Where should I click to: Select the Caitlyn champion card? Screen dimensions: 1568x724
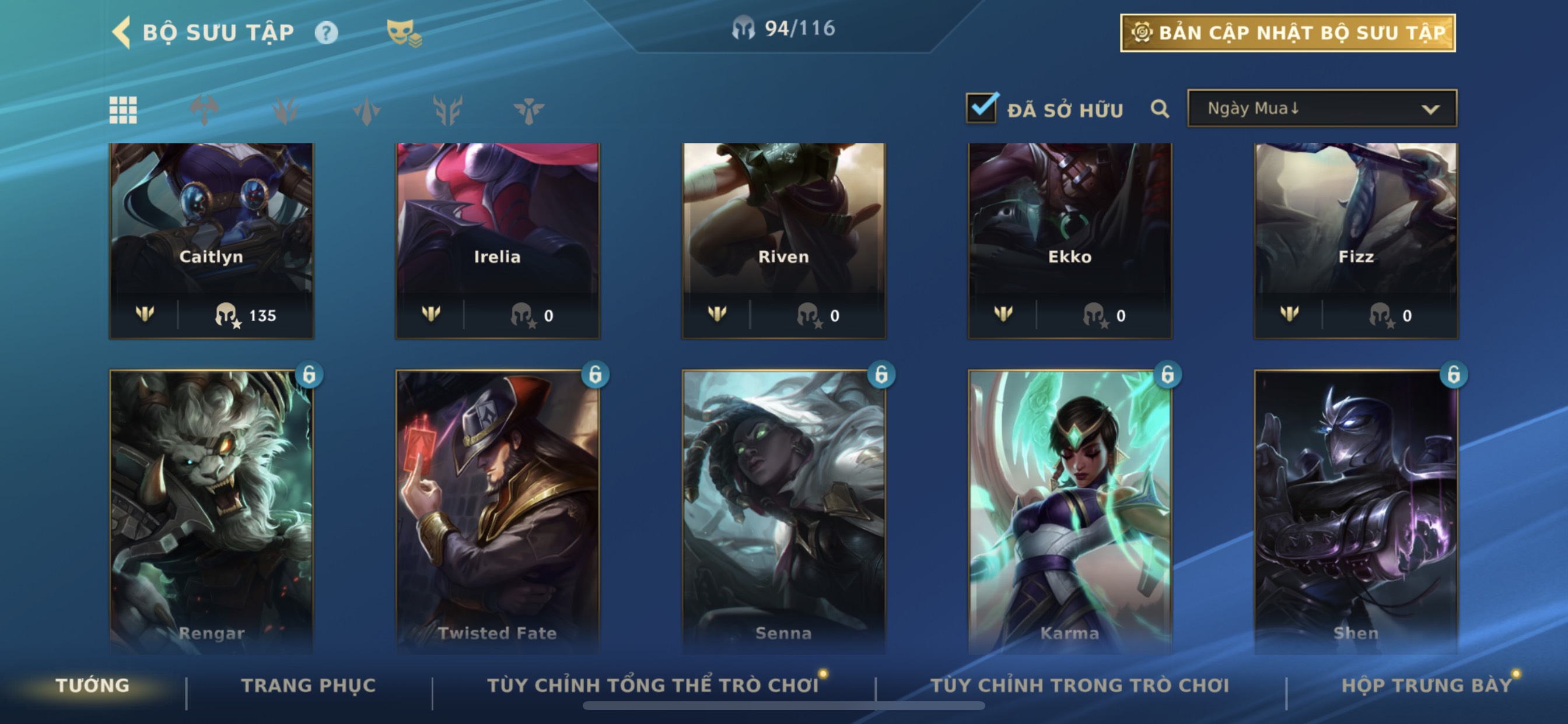coord(211,240)
